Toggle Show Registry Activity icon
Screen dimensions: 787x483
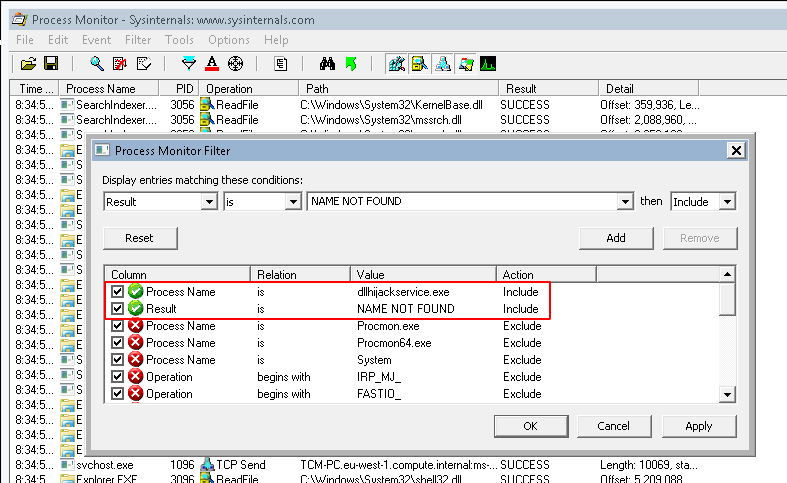point(397,64)
